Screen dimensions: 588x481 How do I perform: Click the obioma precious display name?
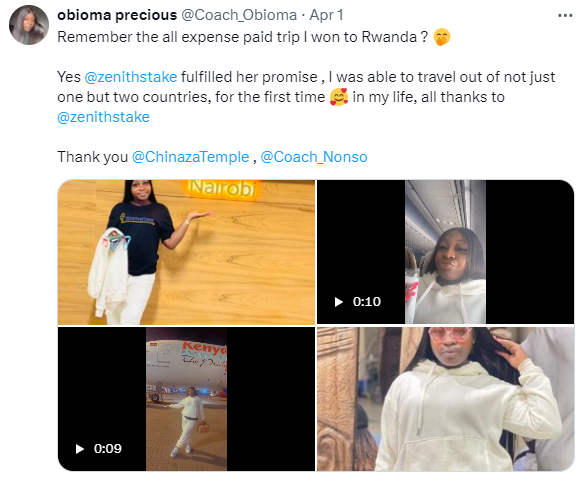tap(117, 15)
